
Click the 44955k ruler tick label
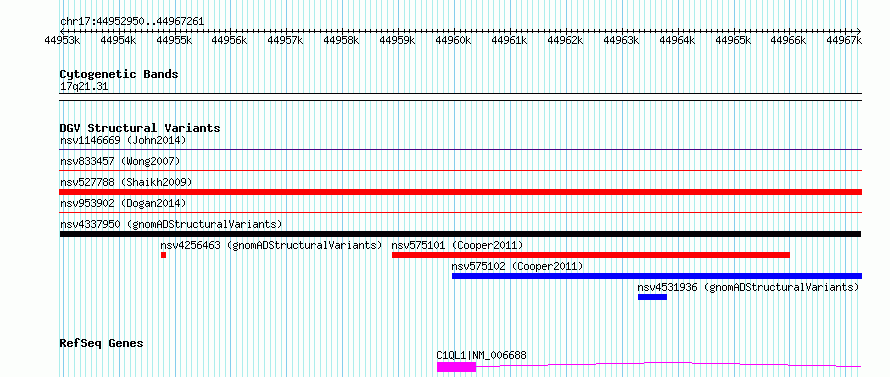(174, 40)
